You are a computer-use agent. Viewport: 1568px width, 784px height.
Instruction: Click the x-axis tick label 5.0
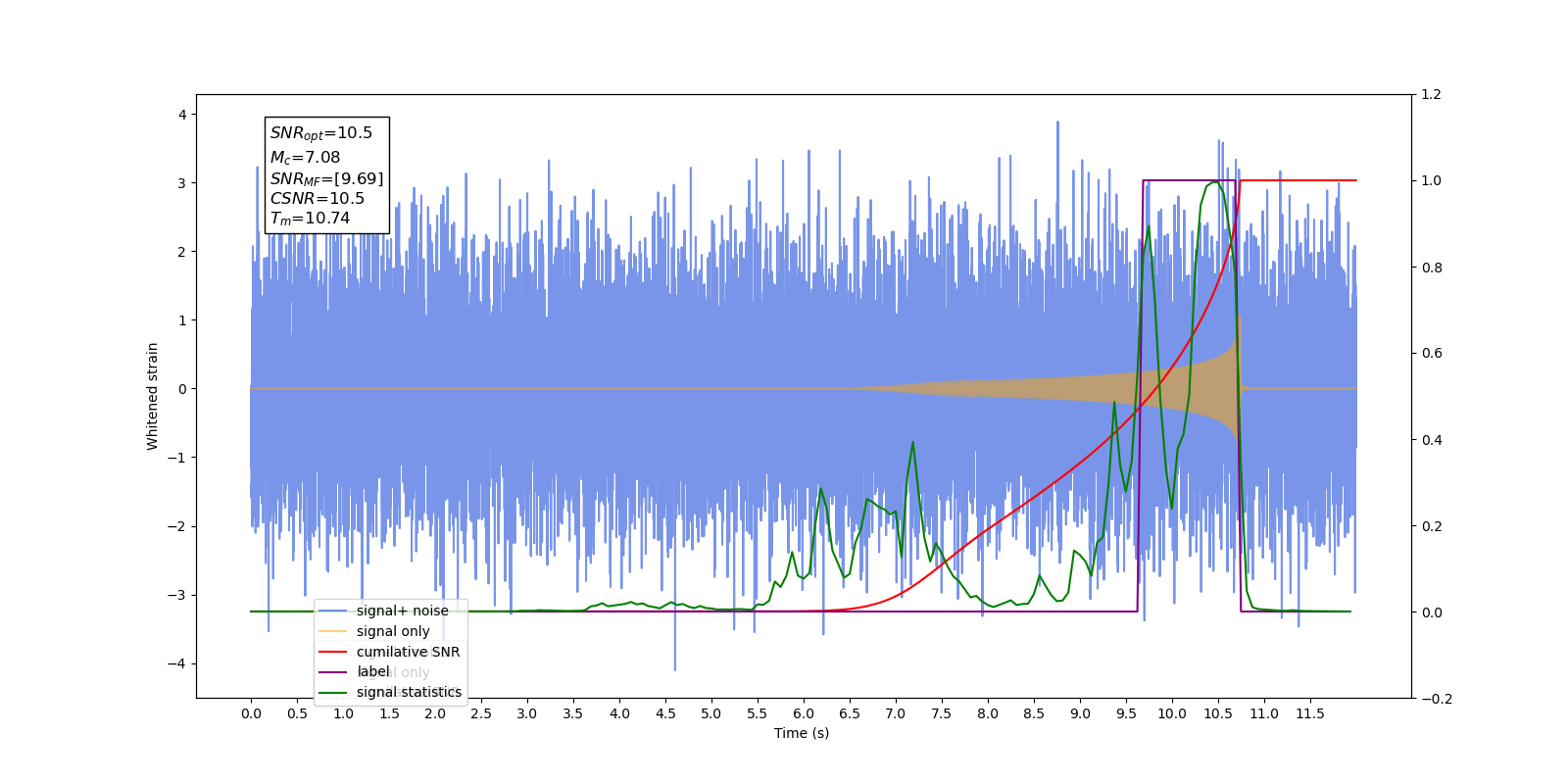pyautogui.click(x=711, y=713)
